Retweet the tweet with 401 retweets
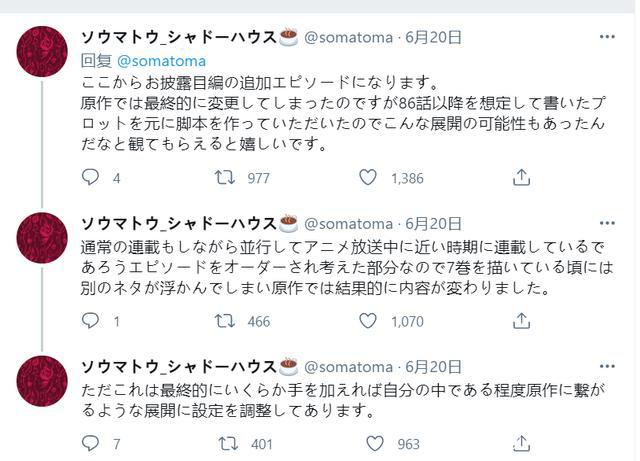640x461 pixels. pos(226,443)
